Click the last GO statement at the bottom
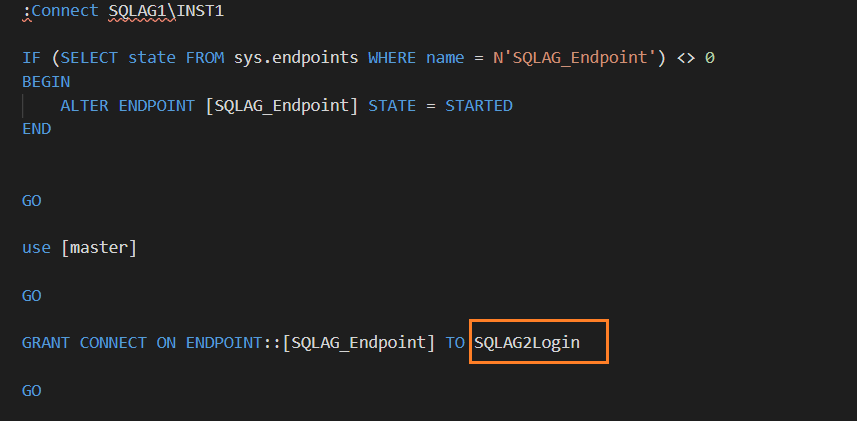857x421 pixels. 32,390
